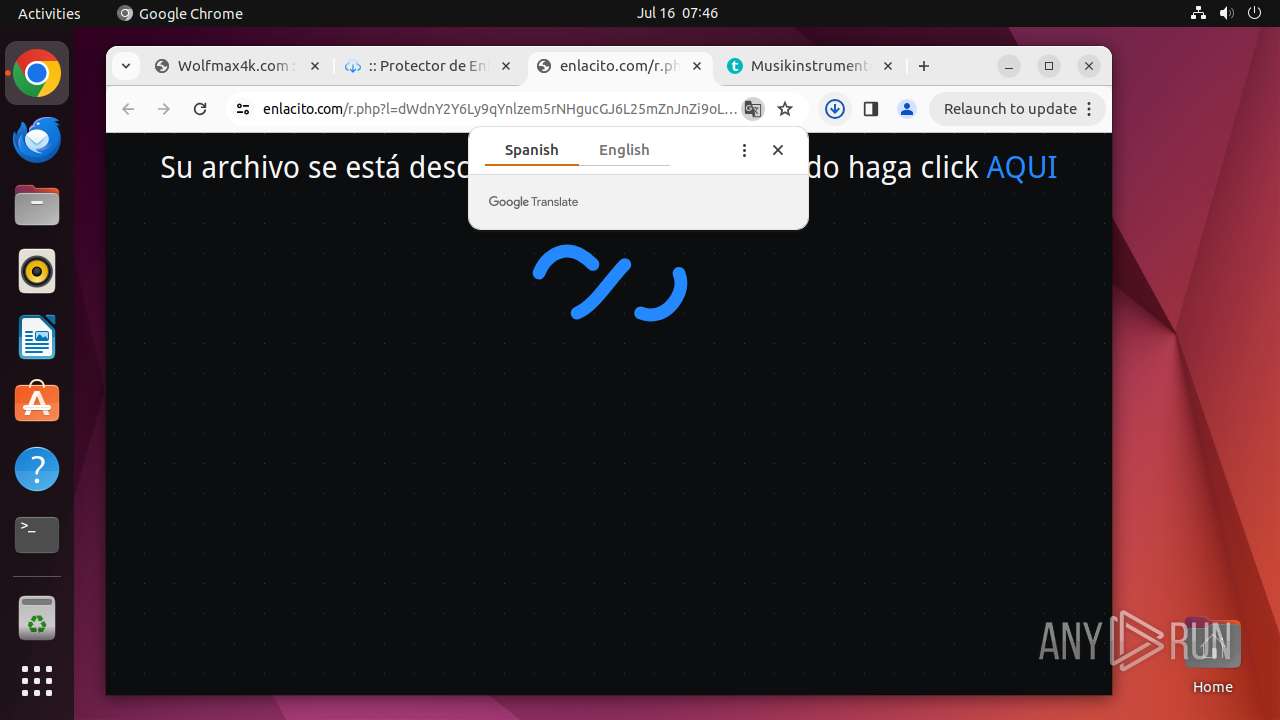Open the Google Chrome app menu in top bar
1280x720 pixels.
[x=180, y=13]
